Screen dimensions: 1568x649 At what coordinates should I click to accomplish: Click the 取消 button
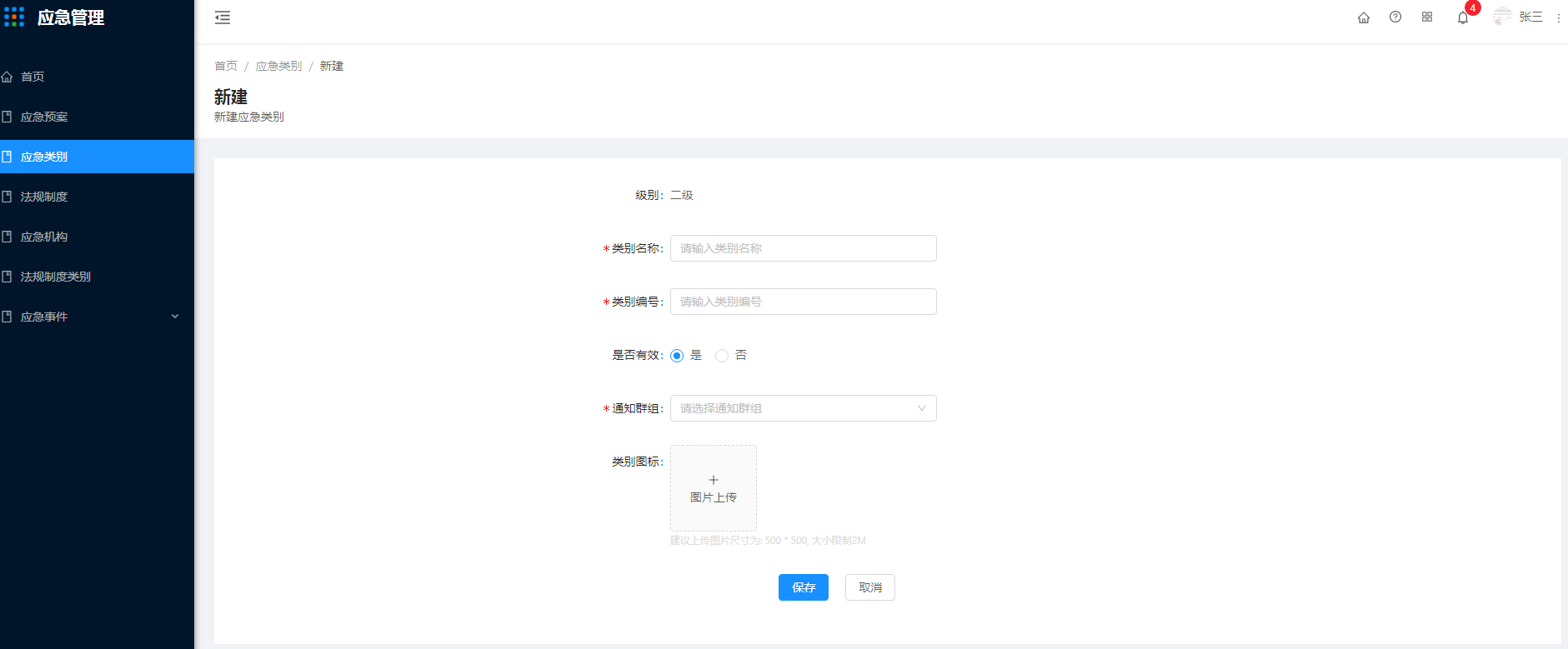[x=870, y=587]
